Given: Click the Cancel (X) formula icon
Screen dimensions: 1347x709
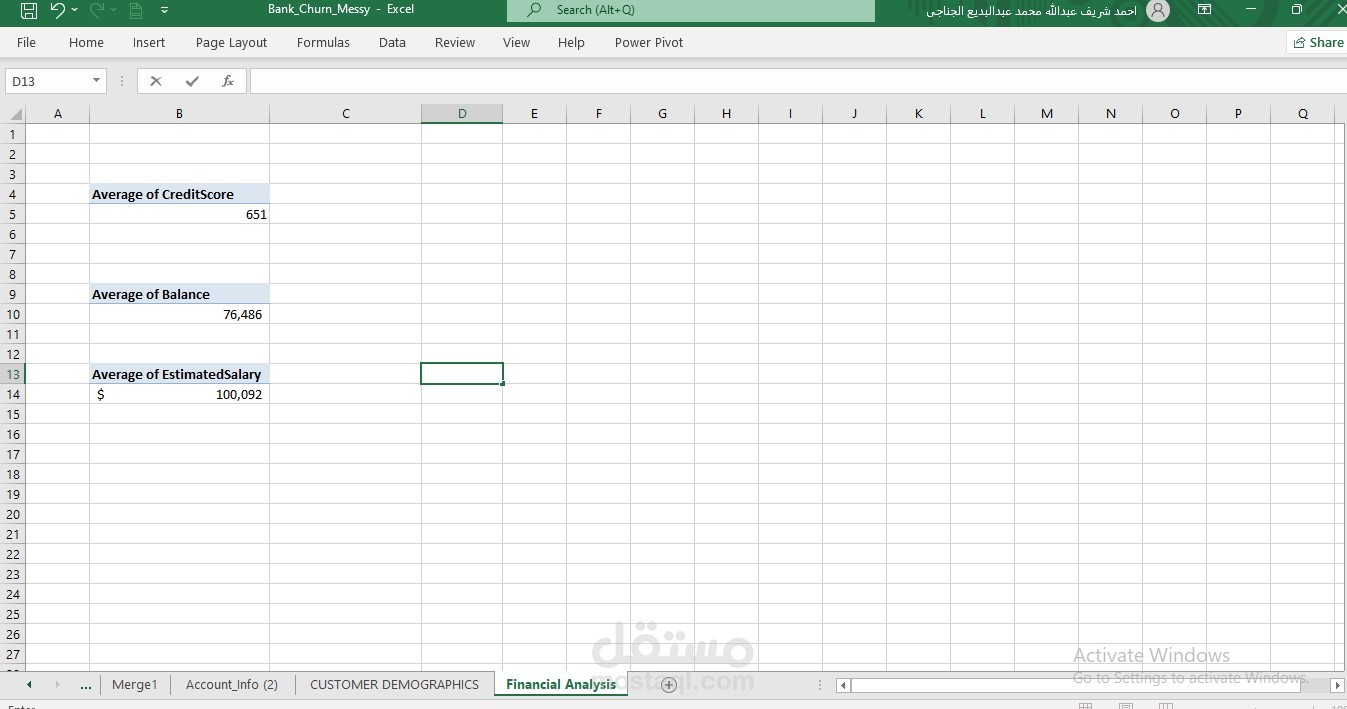Looking at the screenshot, I should 156,81.
